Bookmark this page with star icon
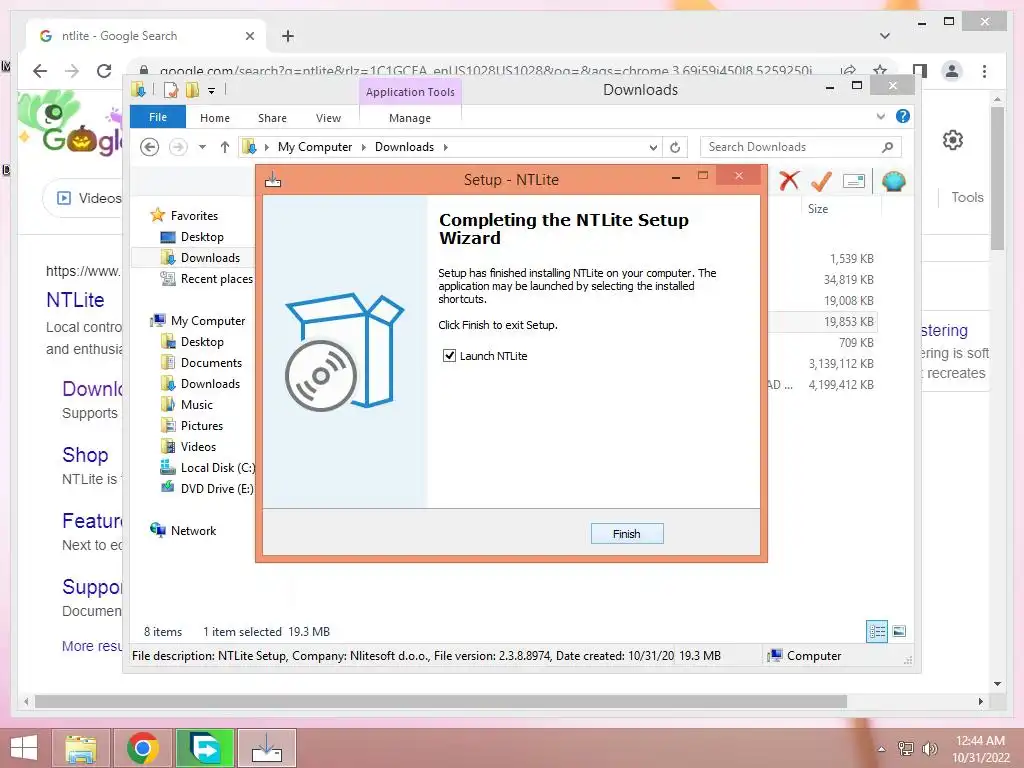This screenshot has width=1024, height=768. click(x=880, y=71)
